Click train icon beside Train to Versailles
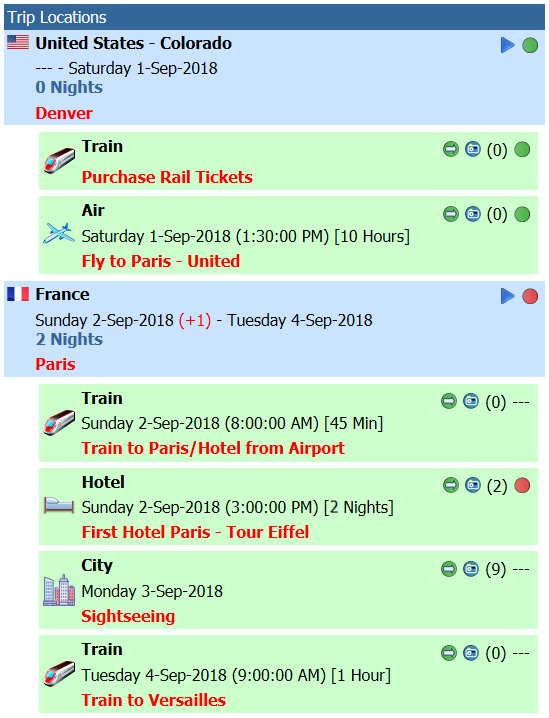The width and height of the screenshot is (549, 718). (x=59, y=674)
